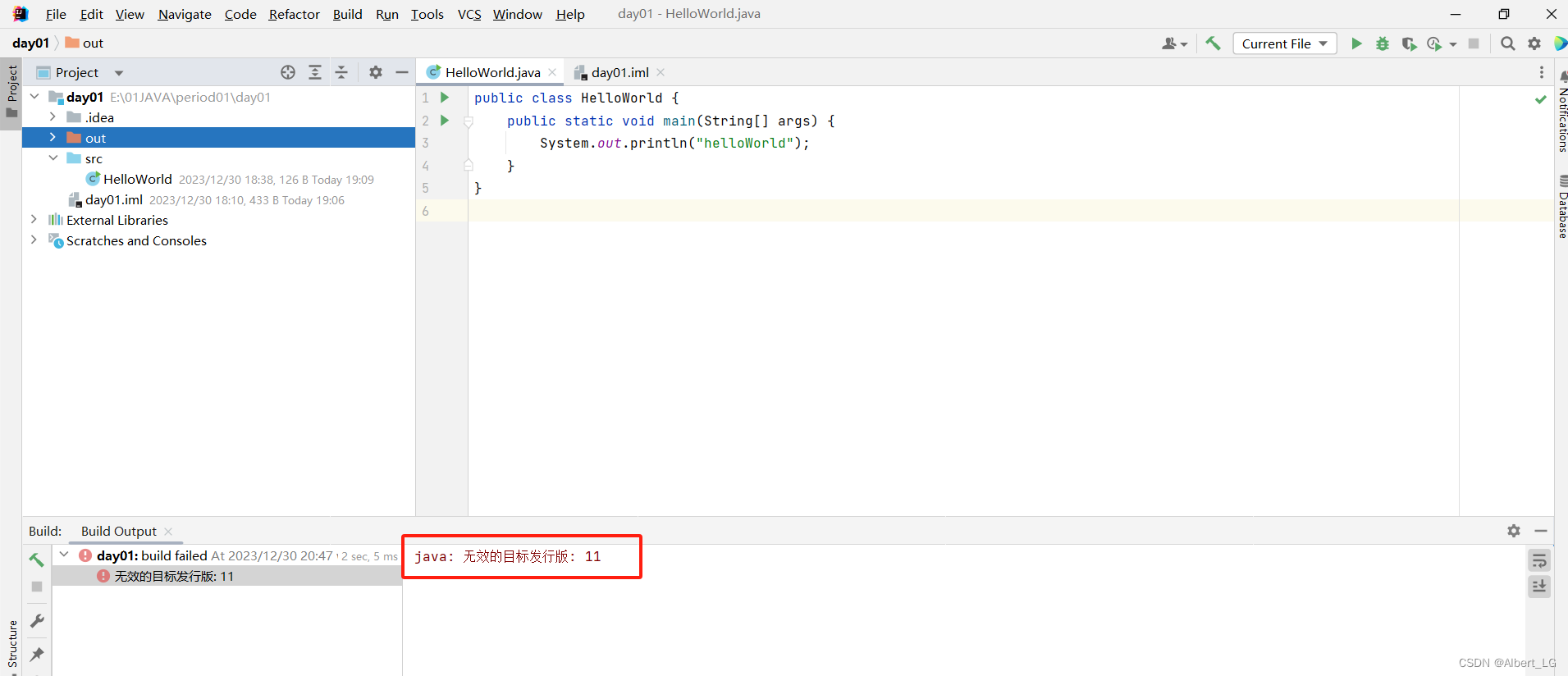The width and height of the screenshot is (1568, 676).
Task: Toggle Structure tool window side tab
Action: click(11, 647)
